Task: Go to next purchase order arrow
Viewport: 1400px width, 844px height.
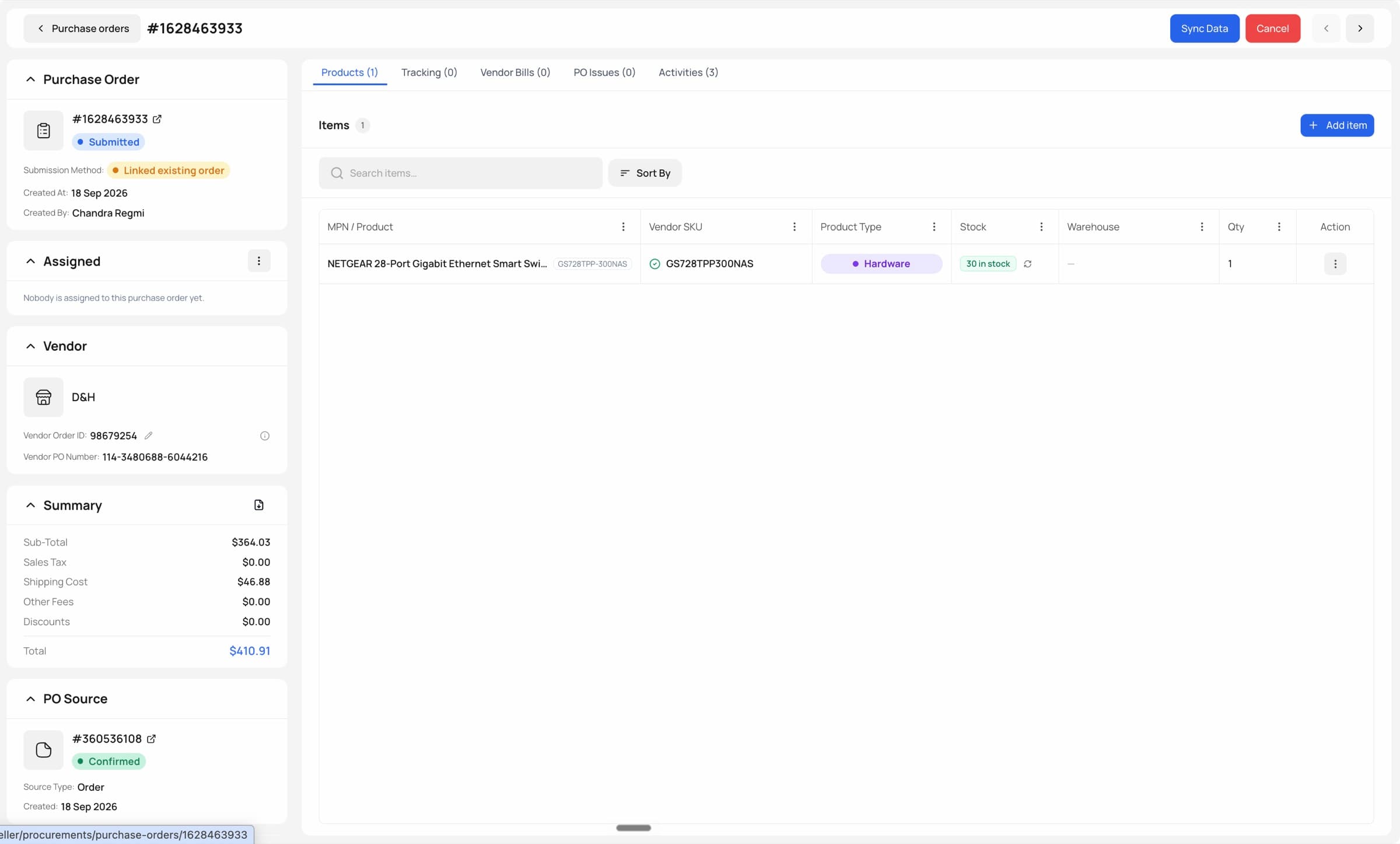Action: (1360, 28)
